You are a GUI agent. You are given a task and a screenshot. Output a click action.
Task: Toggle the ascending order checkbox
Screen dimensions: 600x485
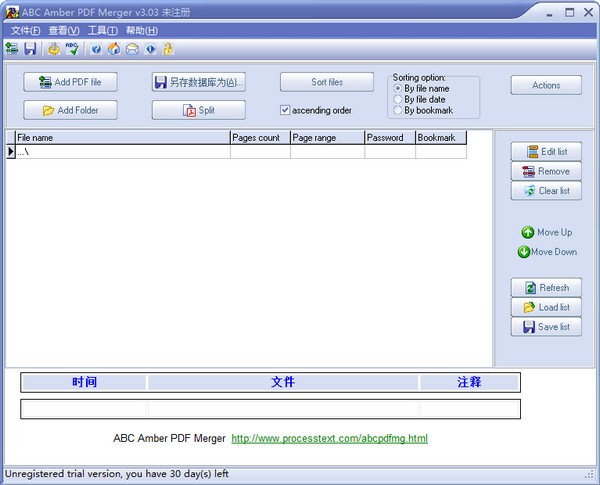click(285, 110)
